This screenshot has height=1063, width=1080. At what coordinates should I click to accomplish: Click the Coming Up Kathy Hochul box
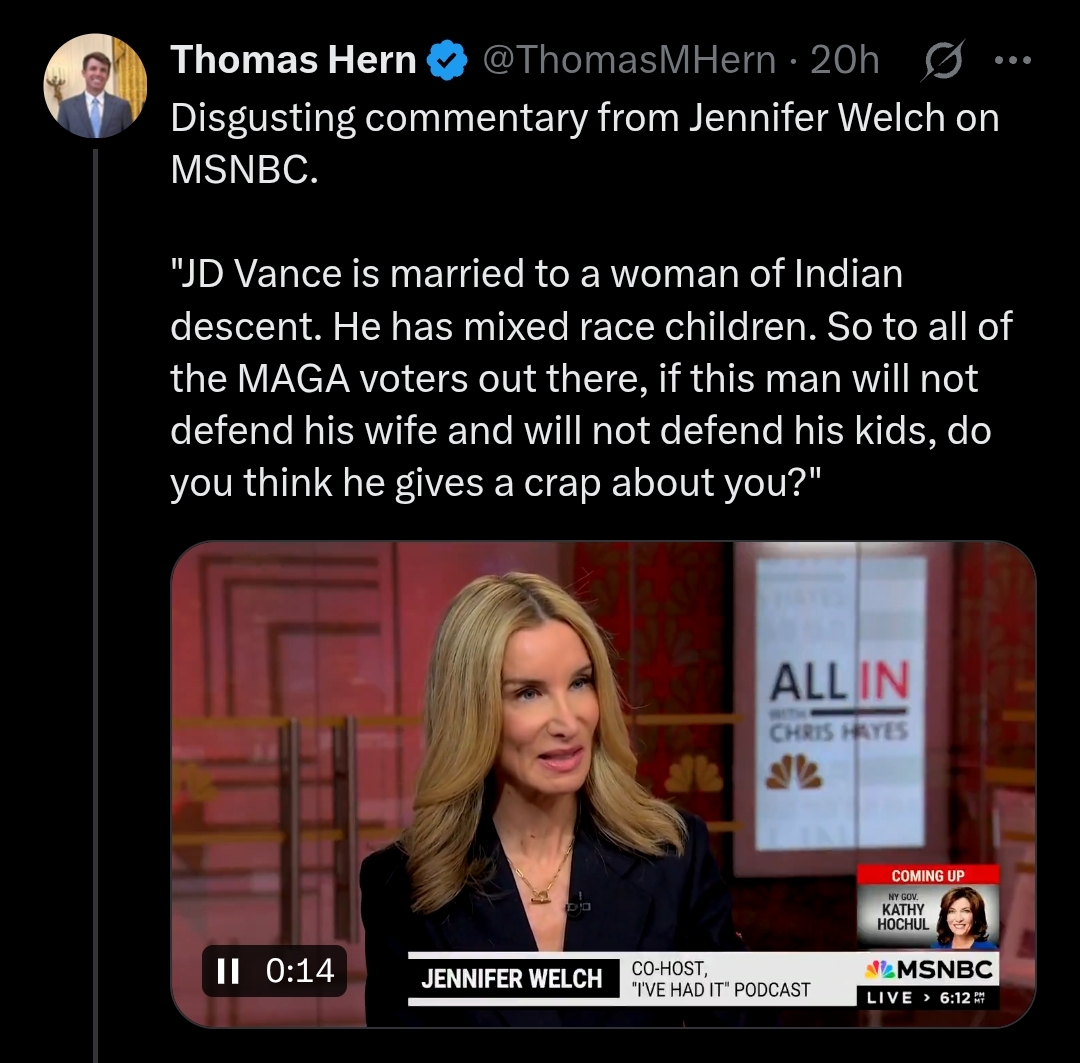click(x=928, y=907)
